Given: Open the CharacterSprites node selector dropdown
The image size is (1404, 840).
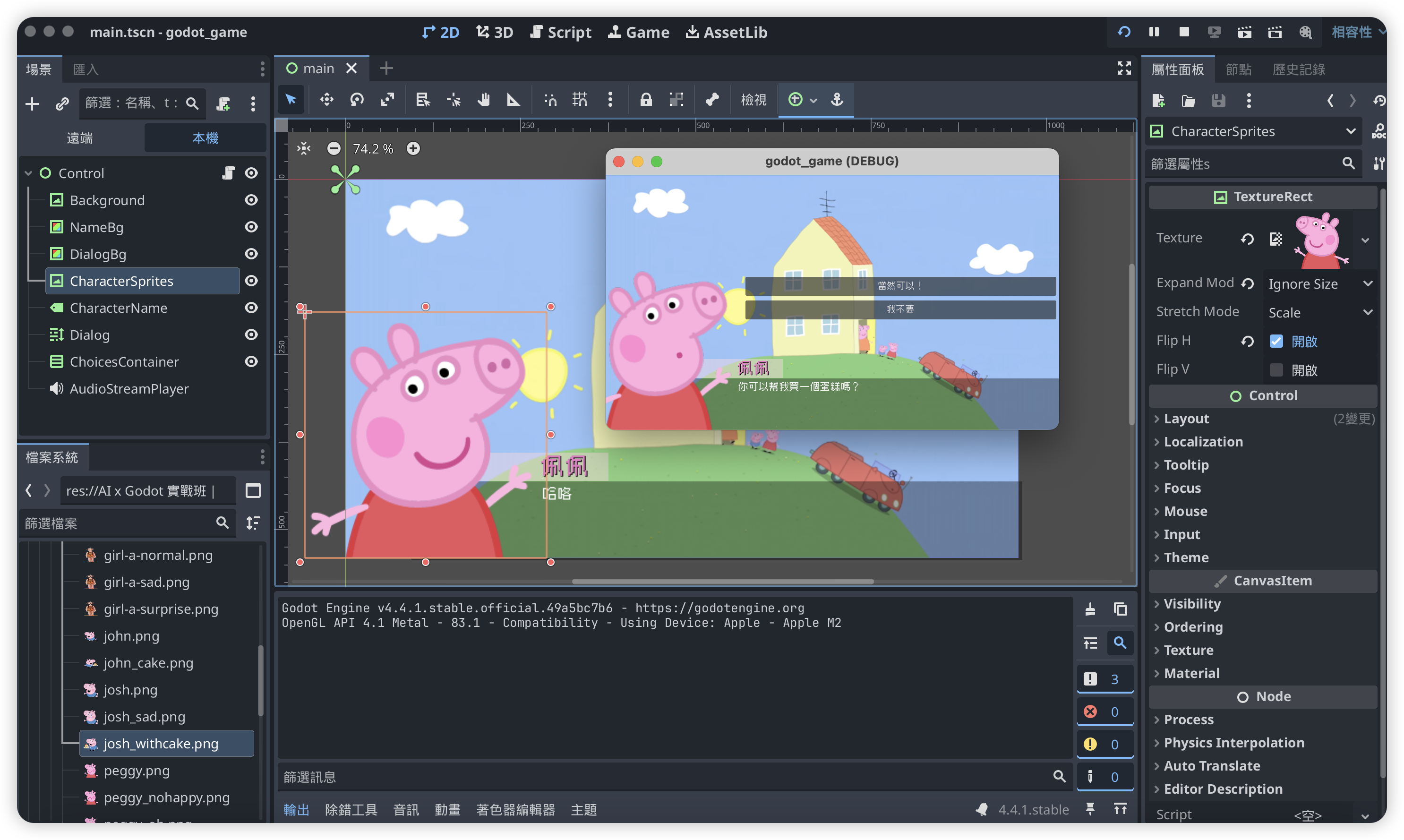Looking at the screenshot, I should point(1253,131).
